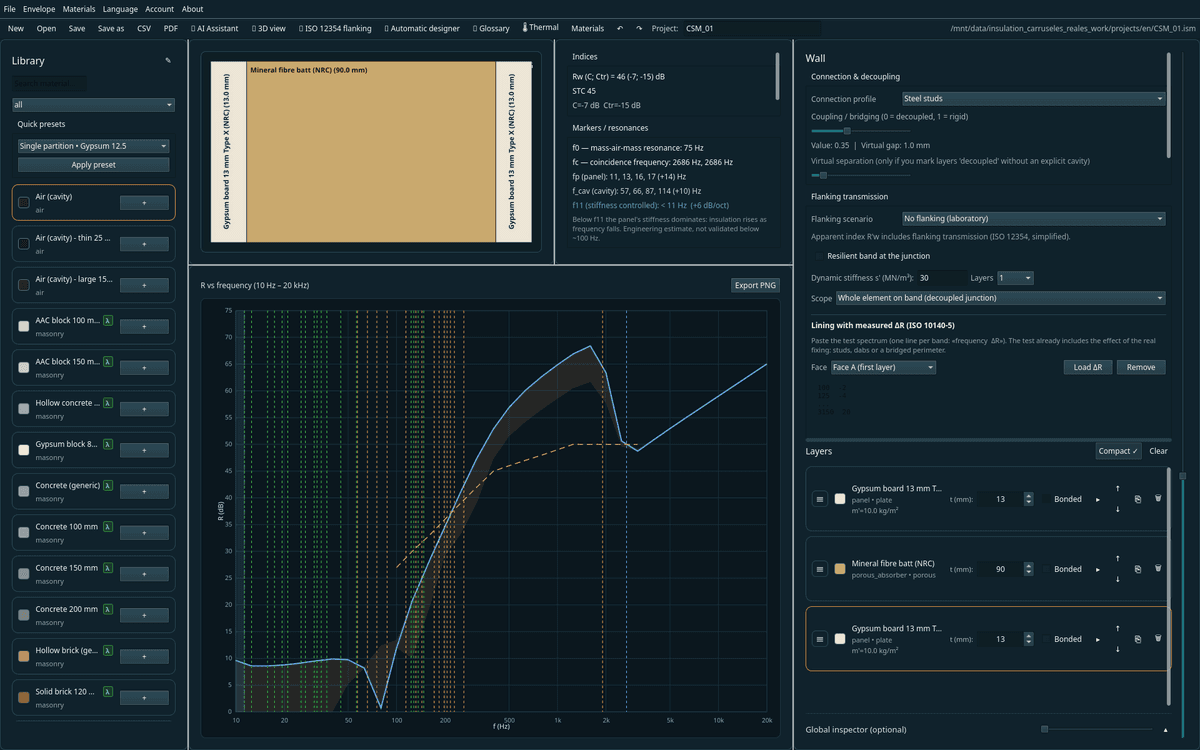Viewport: 1200px width, 750px height.
Task: Delete the last Gypsum board layer
Action: [1158, 639]
